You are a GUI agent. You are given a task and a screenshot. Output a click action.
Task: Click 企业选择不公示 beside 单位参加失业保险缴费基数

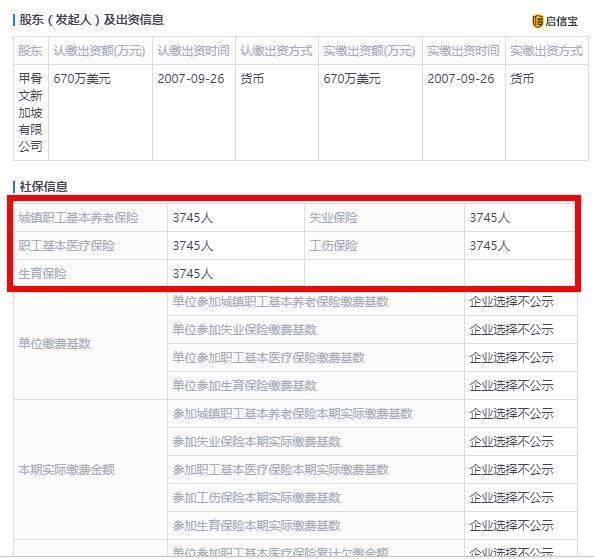click(511, 329)
